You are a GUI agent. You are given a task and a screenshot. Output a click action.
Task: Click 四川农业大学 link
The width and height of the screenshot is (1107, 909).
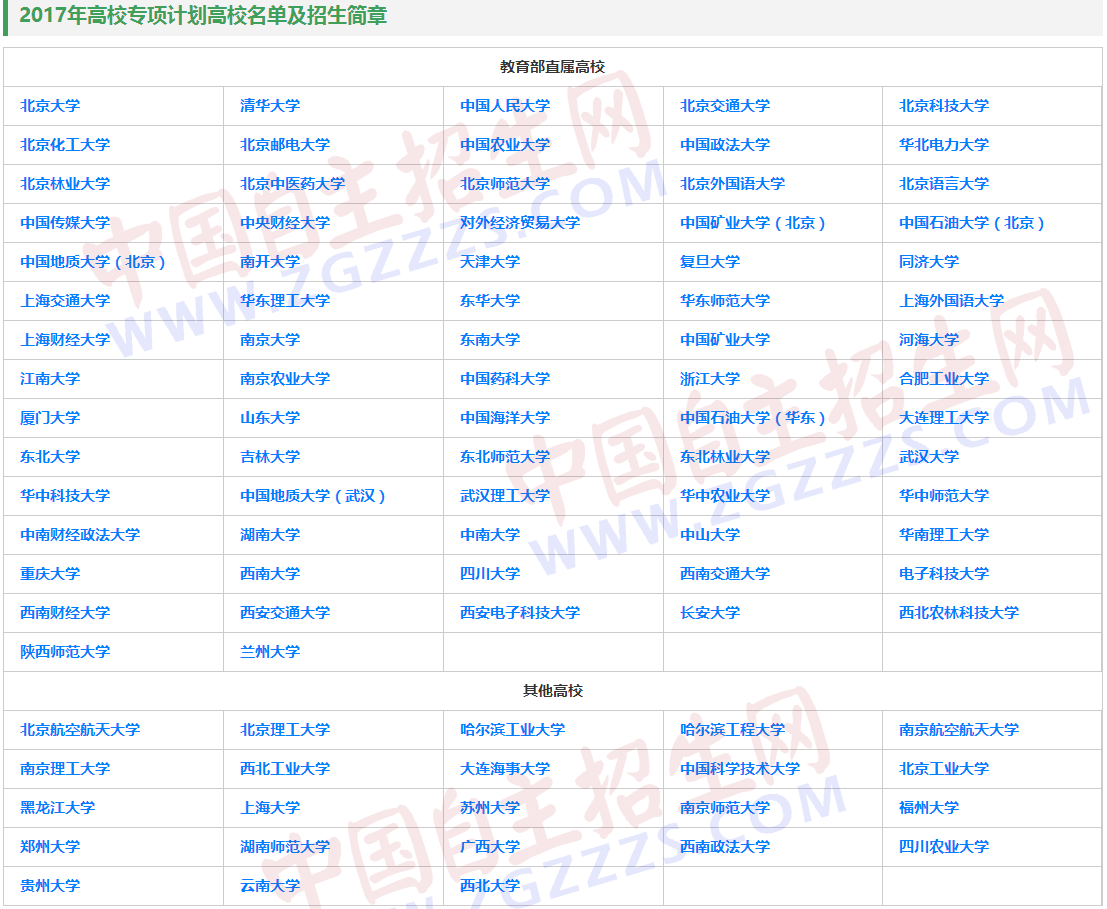pyautogui.click(x=944, y=847)
